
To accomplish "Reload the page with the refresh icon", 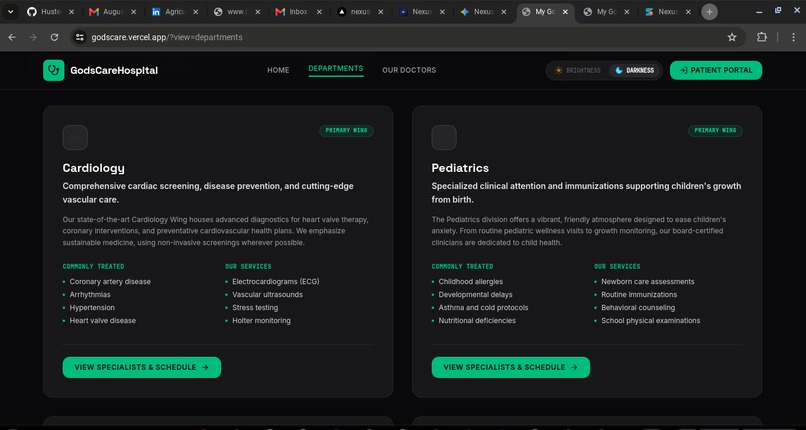I will (x=54, y=37).
